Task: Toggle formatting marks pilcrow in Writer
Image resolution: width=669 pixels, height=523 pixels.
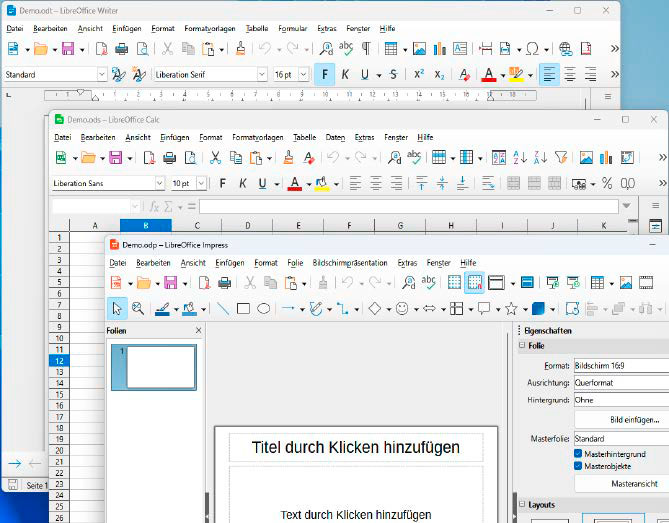Action: click(x=366, y=49)
